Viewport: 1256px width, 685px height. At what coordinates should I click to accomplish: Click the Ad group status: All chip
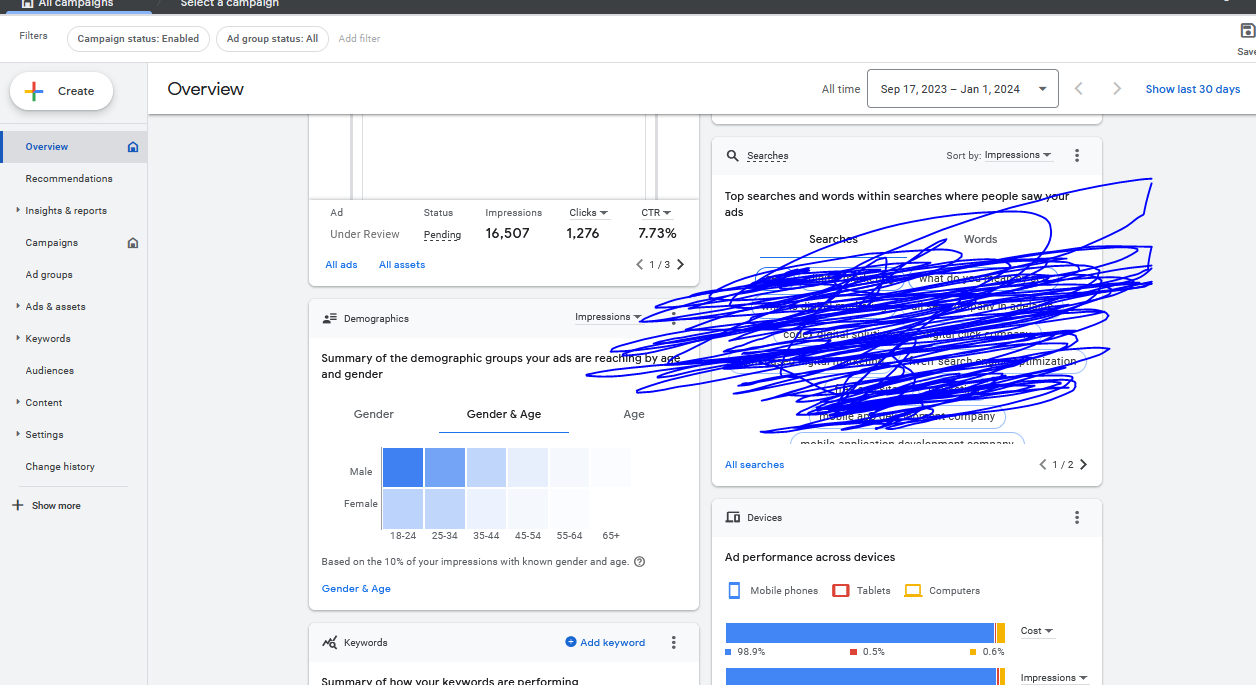[272, 39]
